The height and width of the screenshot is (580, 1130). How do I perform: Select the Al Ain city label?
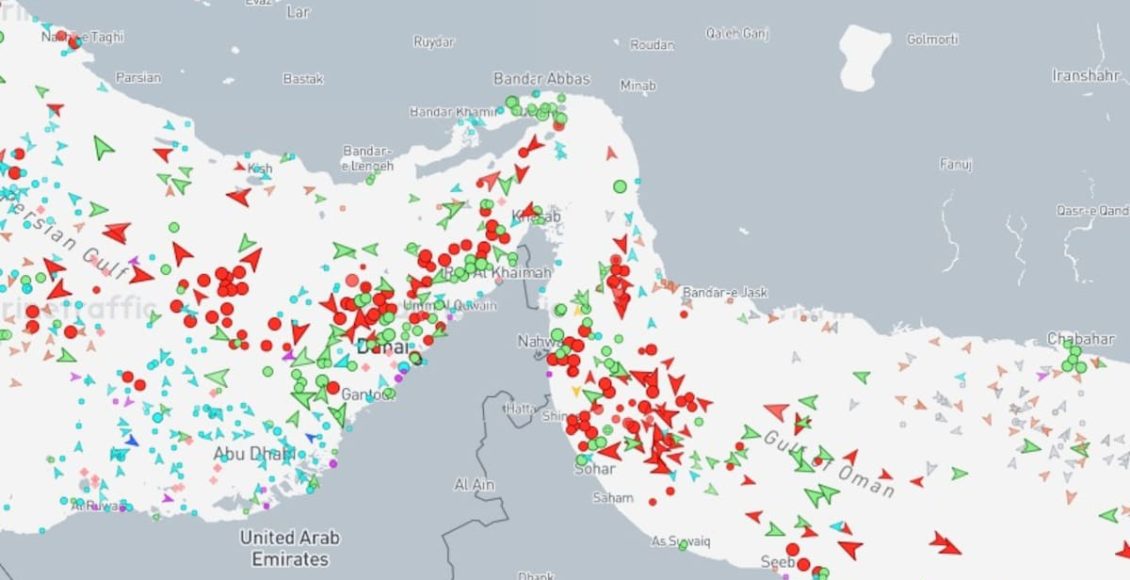pos(475,485)
